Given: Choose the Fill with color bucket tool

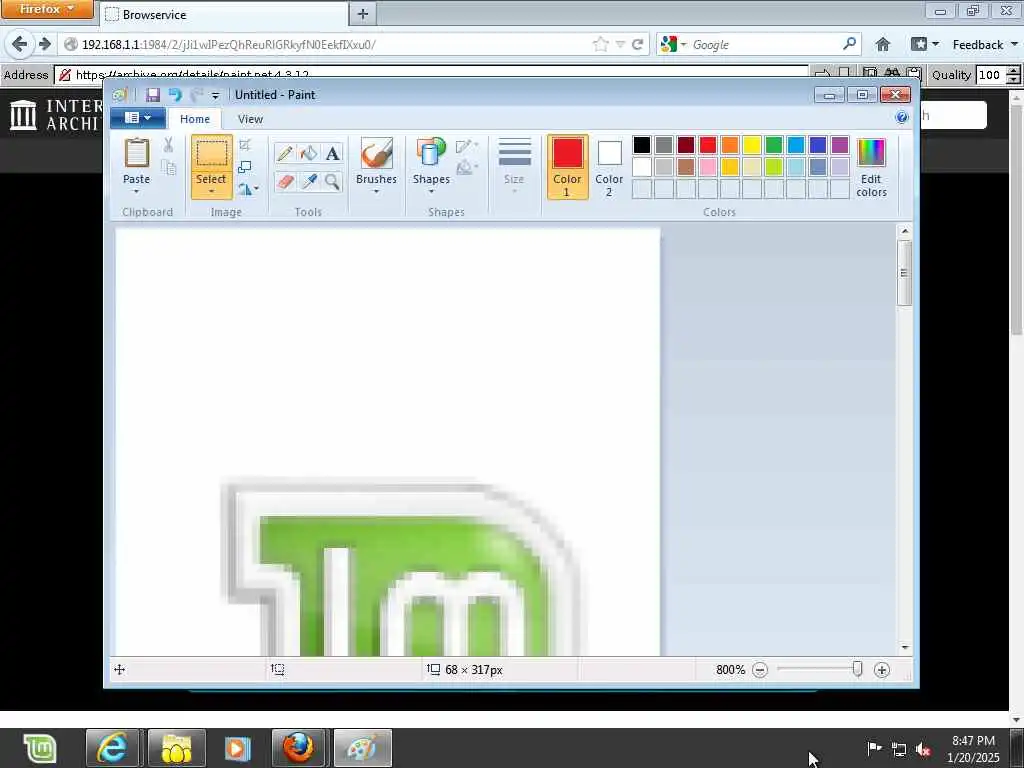Looking at the screenshot, I should coord(309,153).
